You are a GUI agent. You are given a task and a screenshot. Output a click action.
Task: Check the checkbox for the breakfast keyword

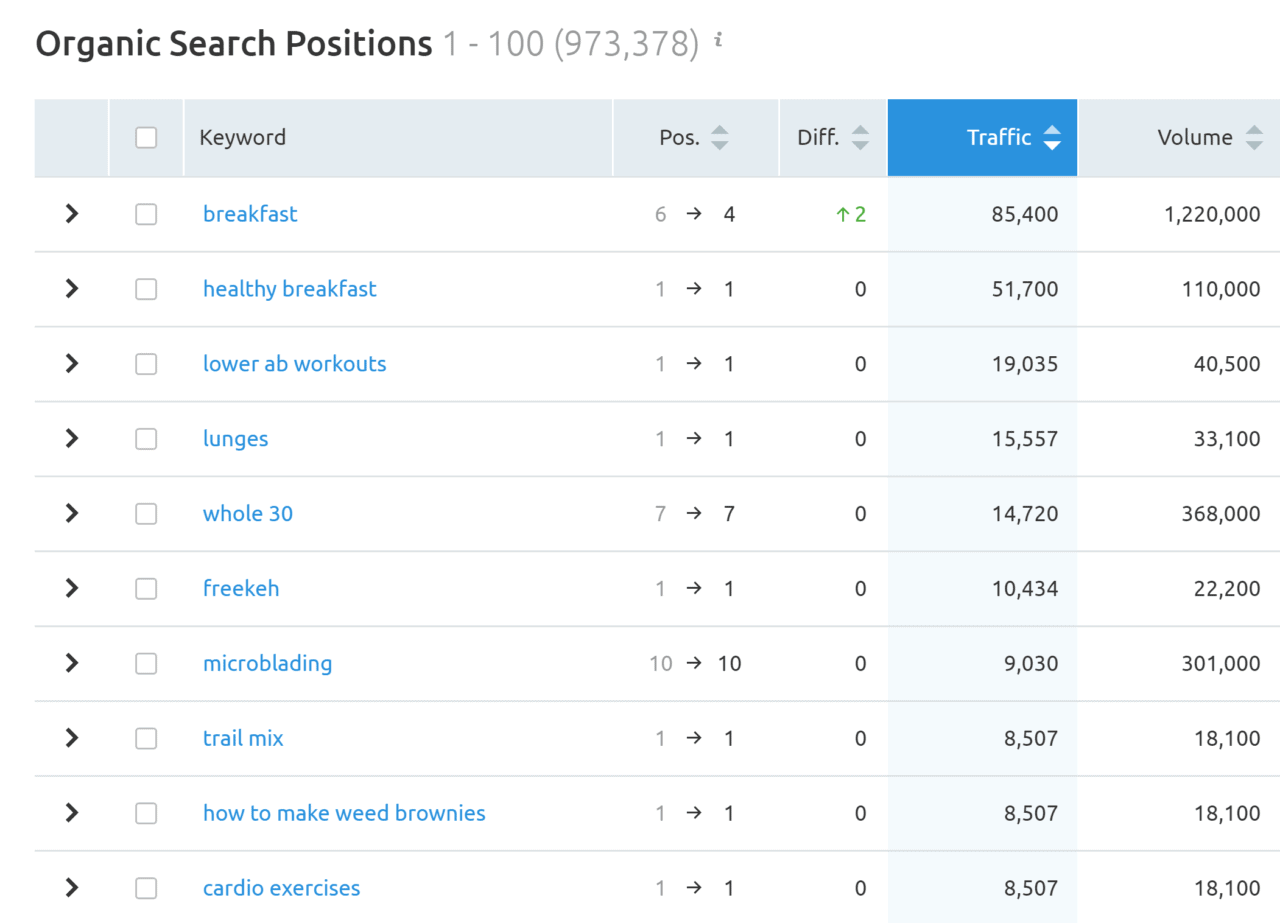click(x=145, y=213)
